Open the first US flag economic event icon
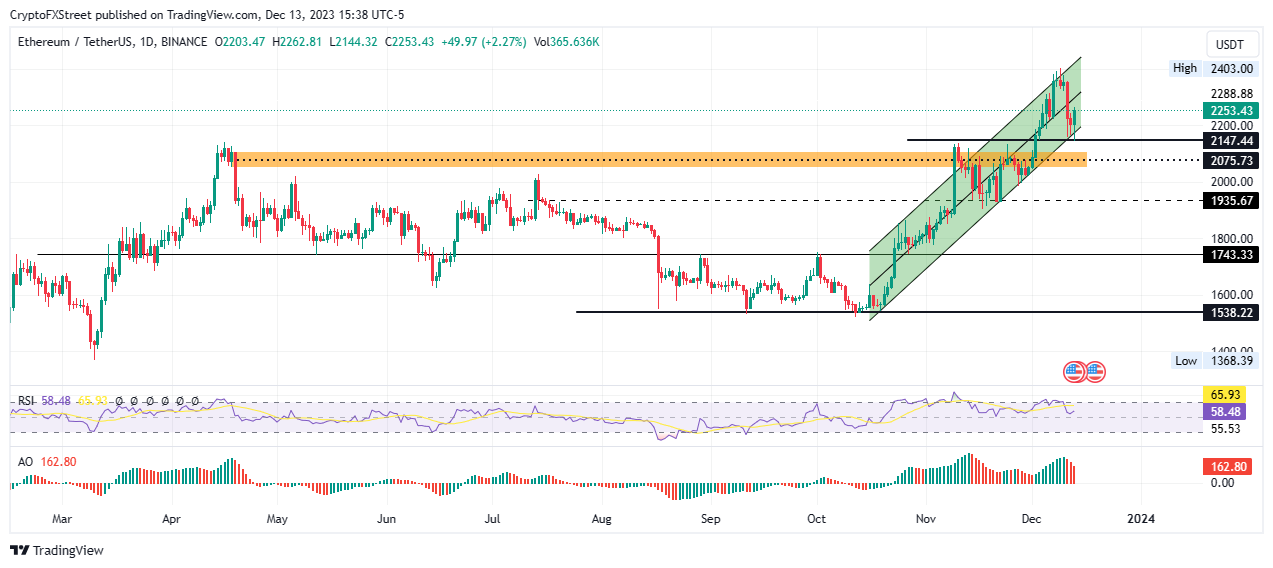This screenshot has height=568, width=1273. (x=1074, y=372)
